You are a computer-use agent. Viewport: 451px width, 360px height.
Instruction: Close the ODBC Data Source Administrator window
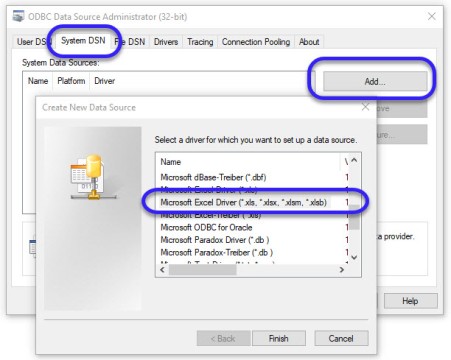click(x=432, y=16)
